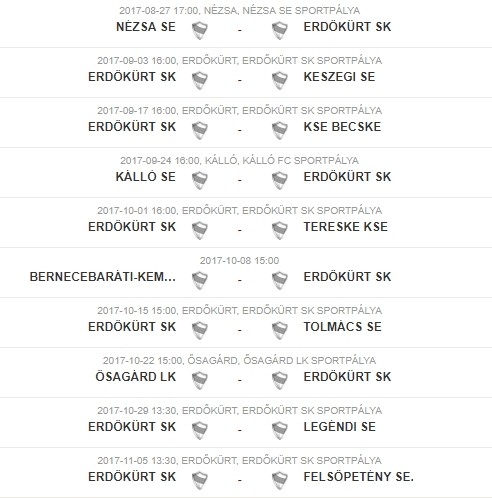The width and height of the screenshot is (492, 498).
Task: Click the Legéndi SE team crest icon
Action: click(x=280, y=430)
